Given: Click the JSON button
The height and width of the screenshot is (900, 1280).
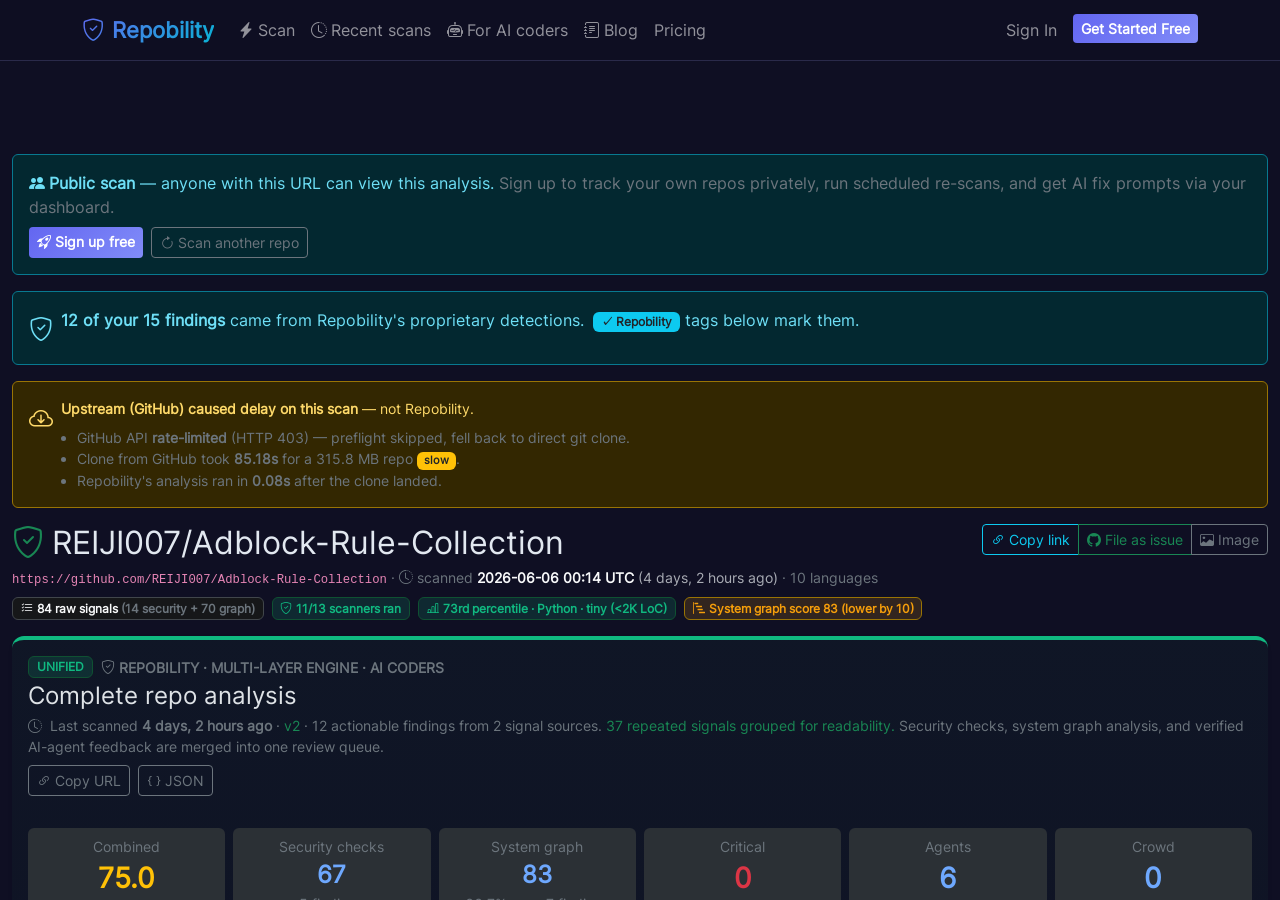Looking at the screenshot, I should pos(175,780).
